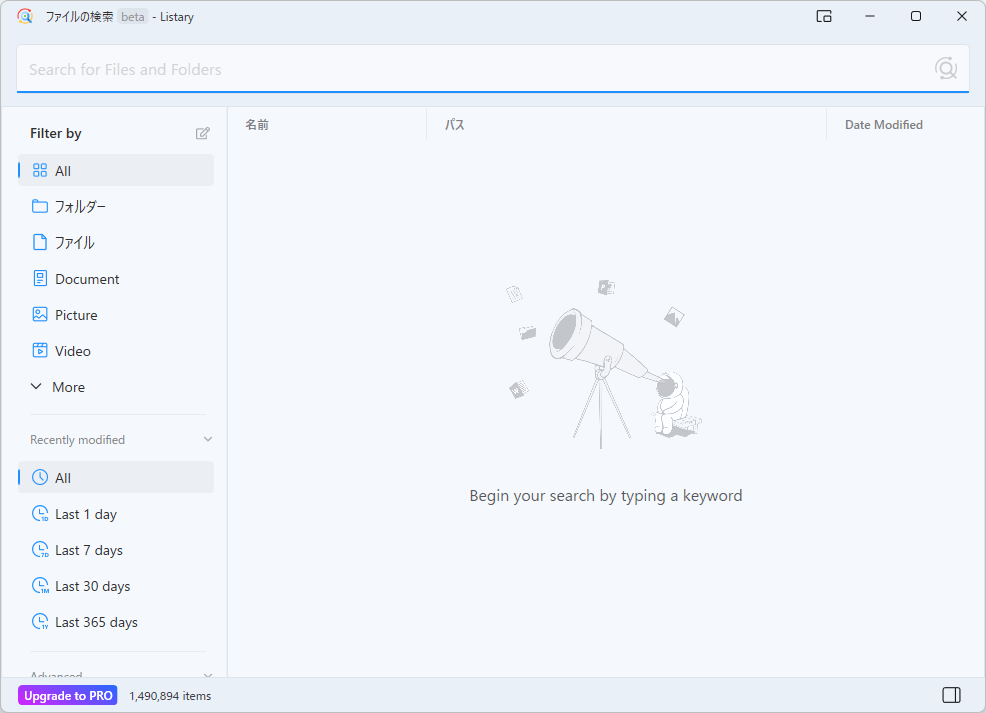Image resolution: width=986 pixels, height=713 pixels.
Task: Click the Listary app logo in title bar
Action: [25, 16]
